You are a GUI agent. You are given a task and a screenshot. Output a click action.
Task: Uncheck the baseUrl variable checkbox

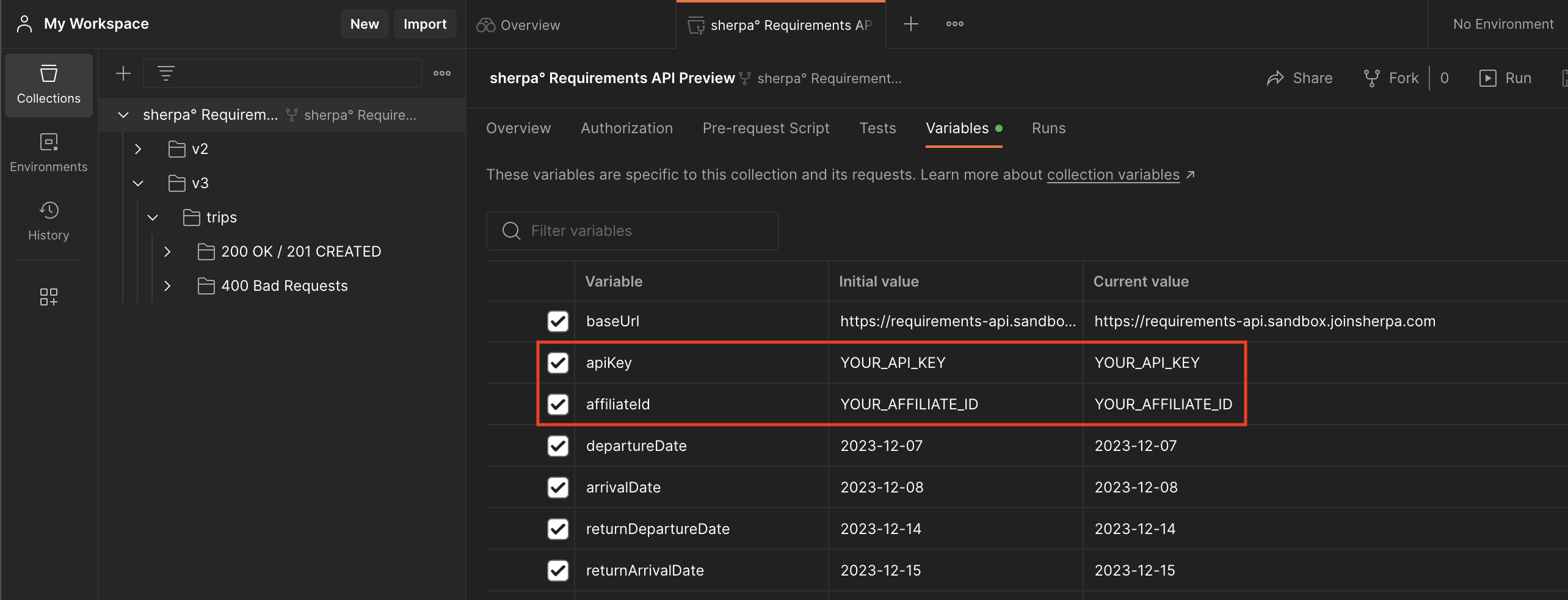pyautogui.click(x=558, y=321)
